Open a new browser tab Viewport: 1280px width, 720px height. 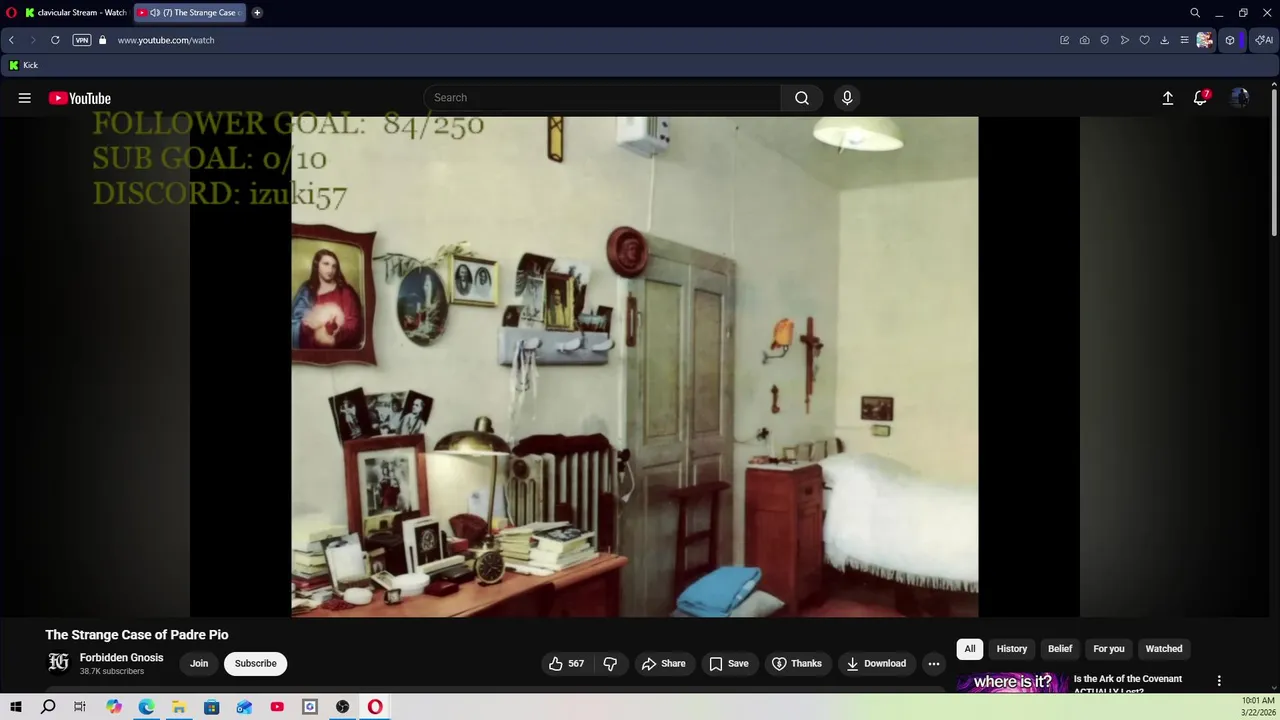(x=257, y=12)
